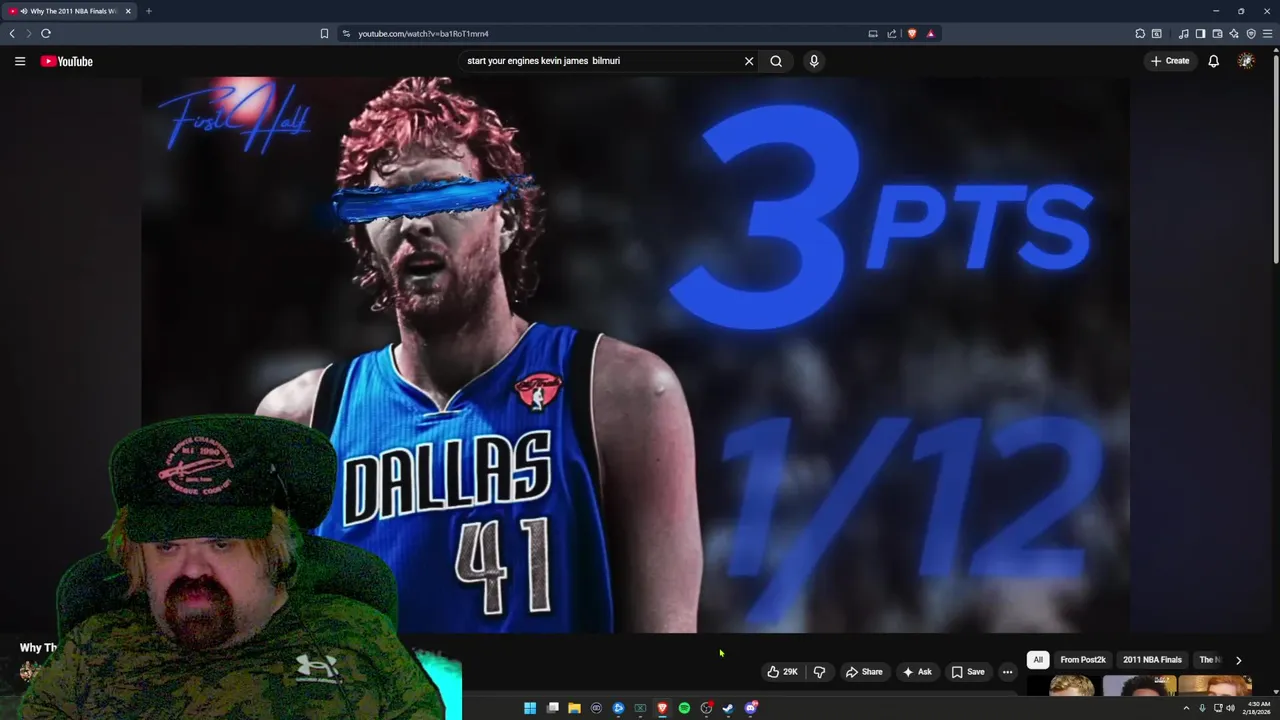Show hidden system tray icons
Viewport: 1280px width, 720px height.
(x=1186, y=708)
